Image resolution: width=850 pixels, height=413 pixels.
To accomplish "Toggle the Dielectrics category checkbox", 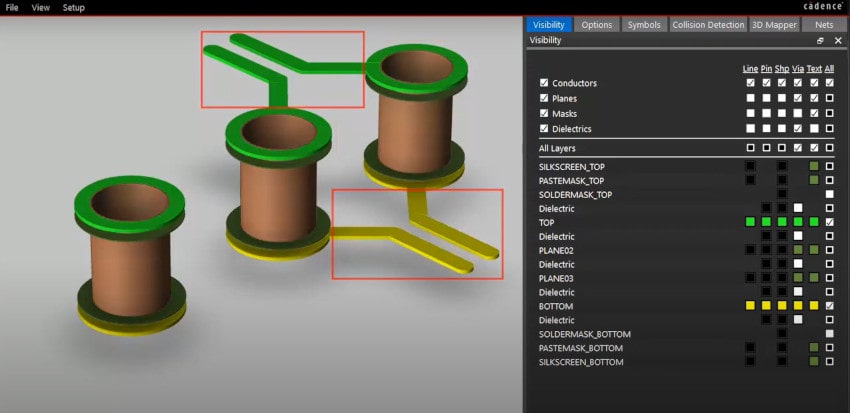I will [x=544, y=129].
